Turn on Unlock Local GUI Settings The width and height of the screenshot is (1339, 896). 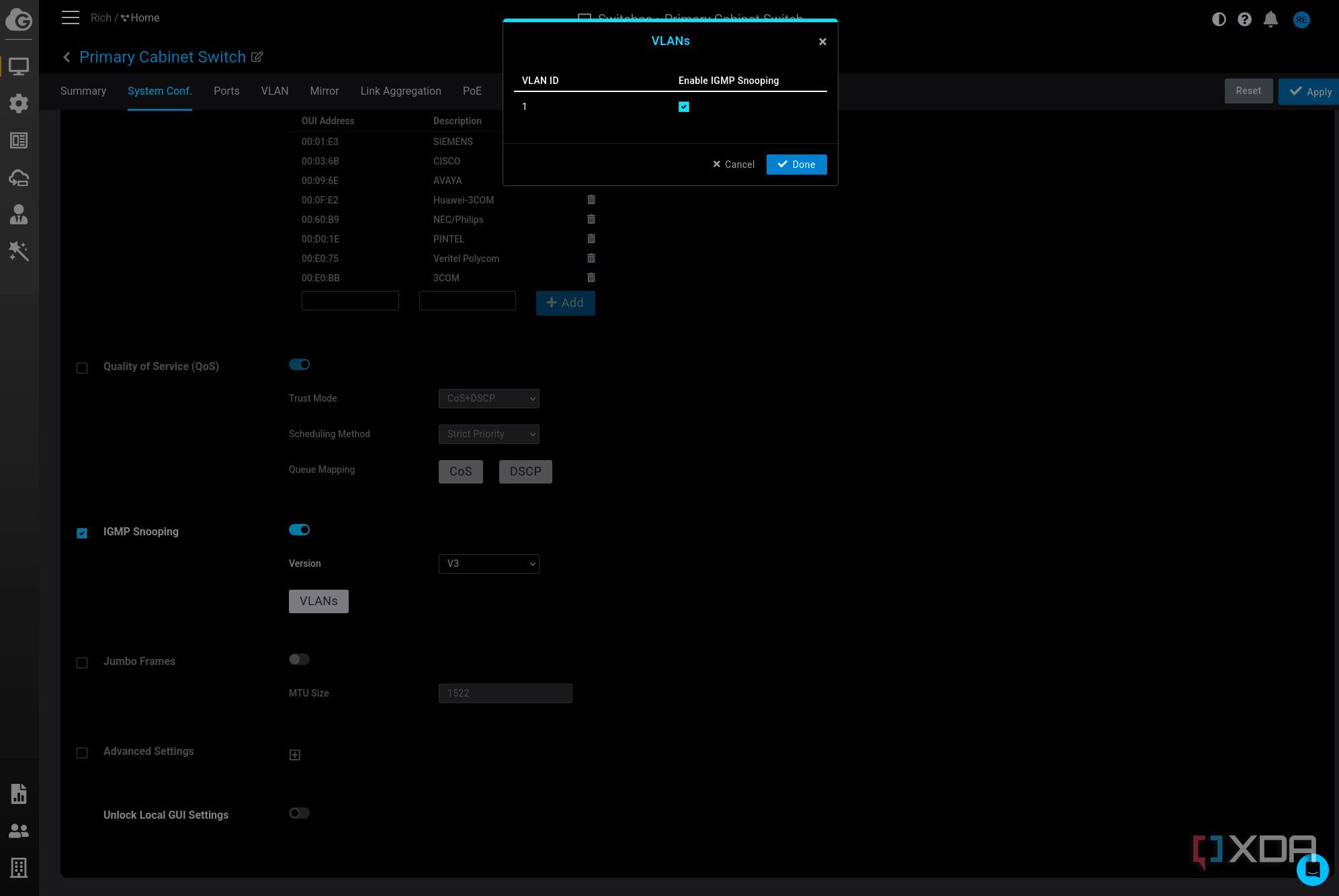(x=299, y=813)
